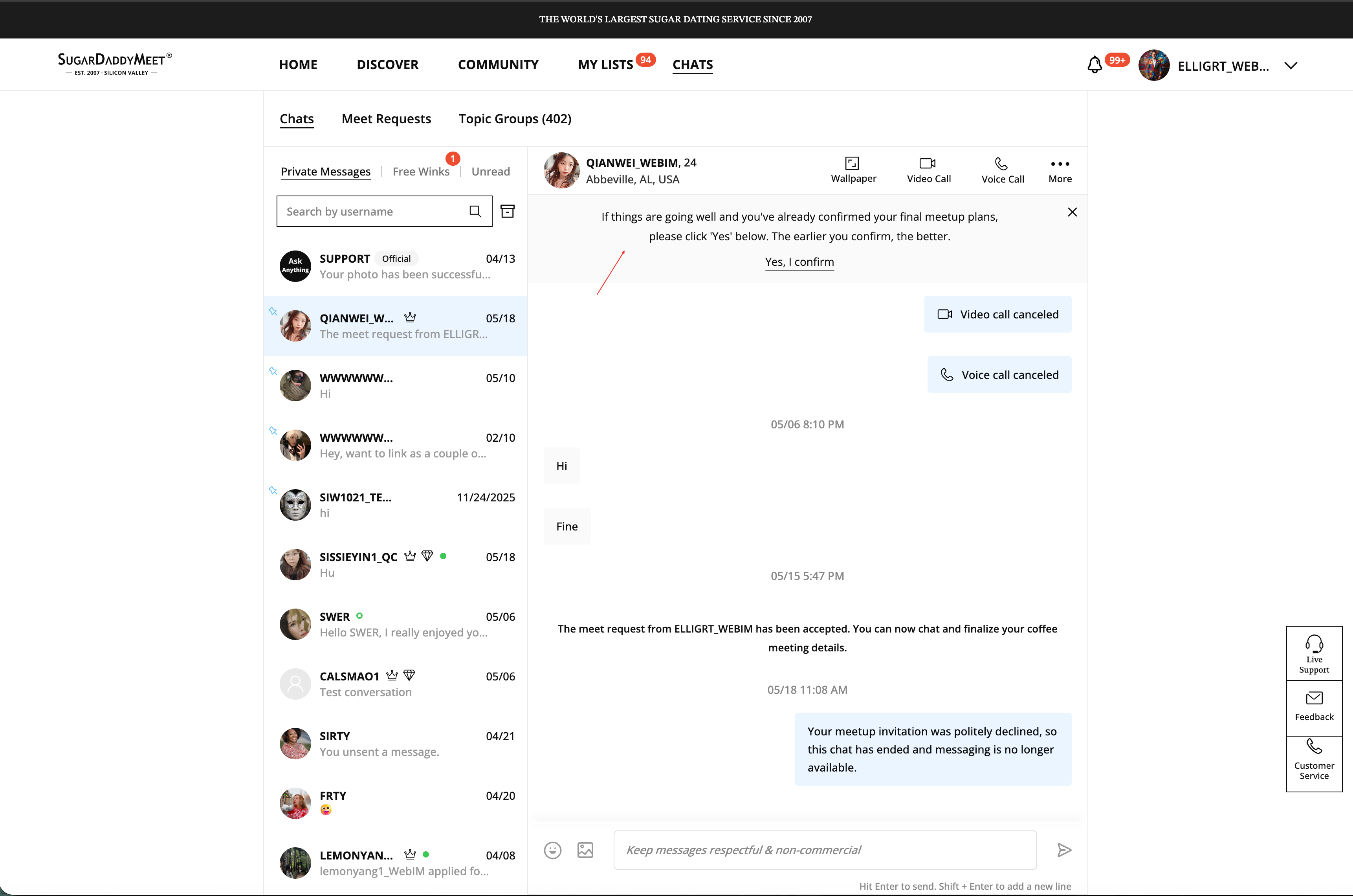Open CHATS in top navigation

tap(693, 64)
